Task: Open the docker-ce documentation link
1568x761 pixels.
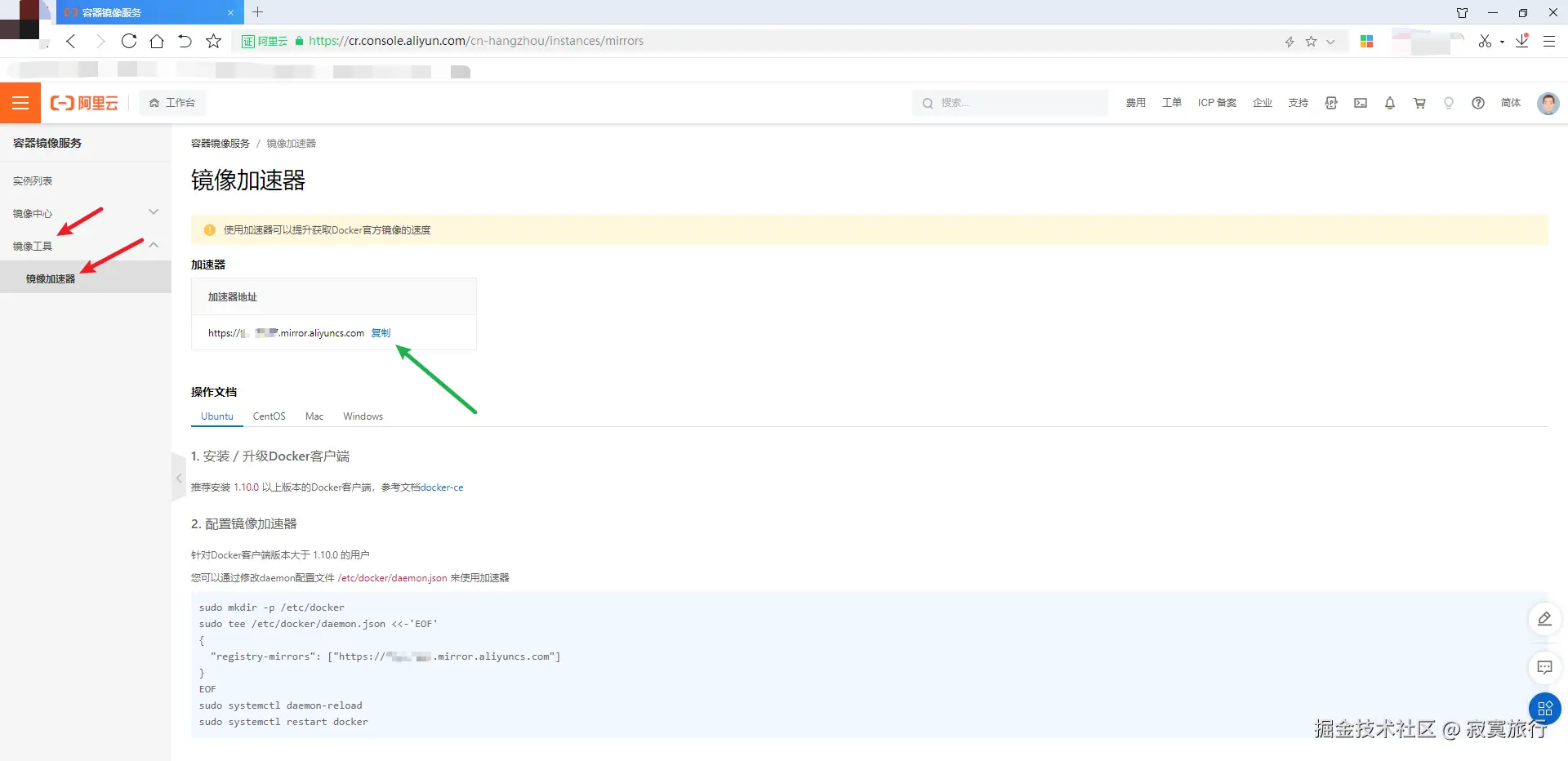Action: (442, 487)
